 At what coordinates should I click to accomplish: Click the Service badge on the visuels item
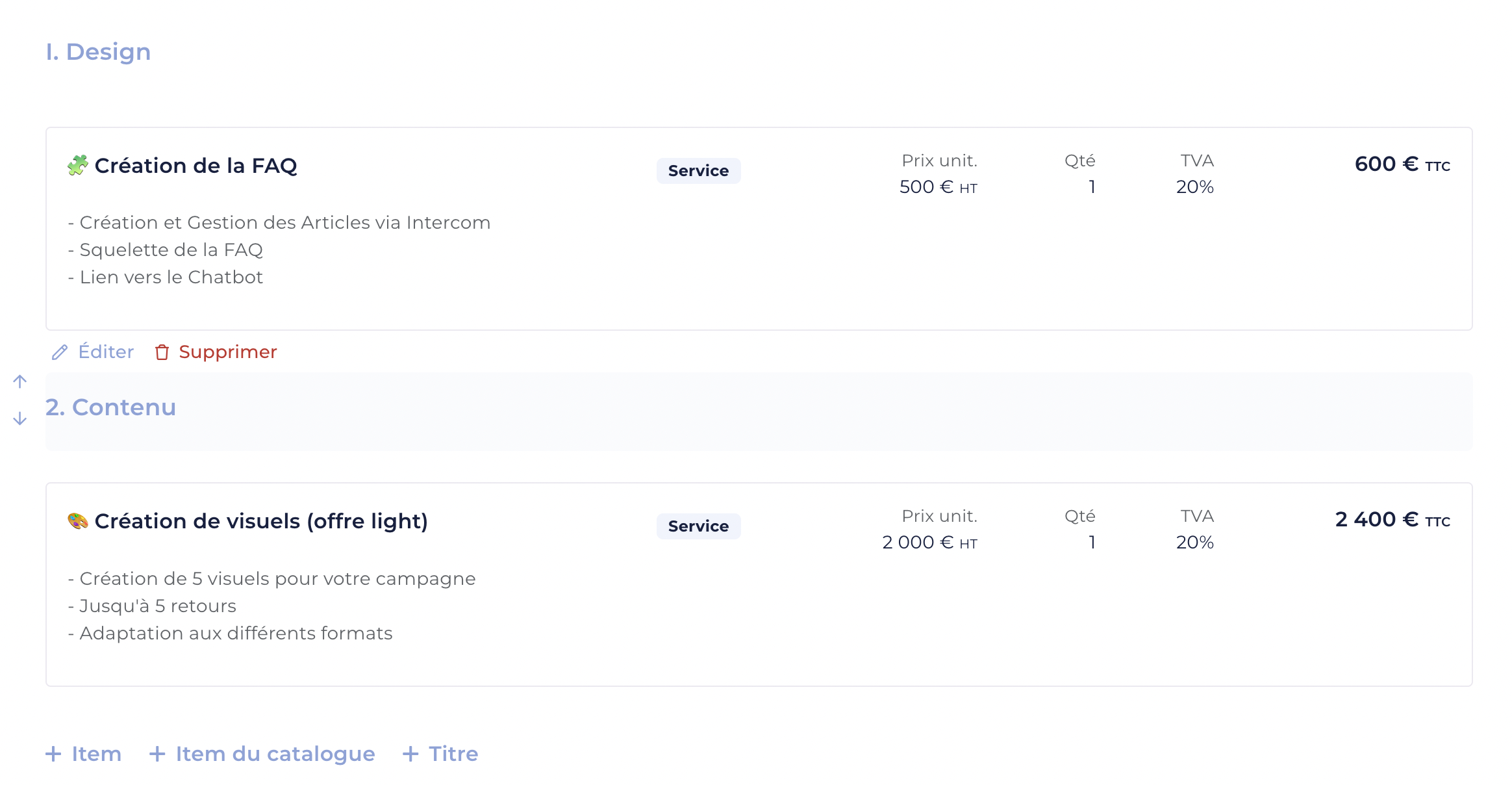point(698,526)
